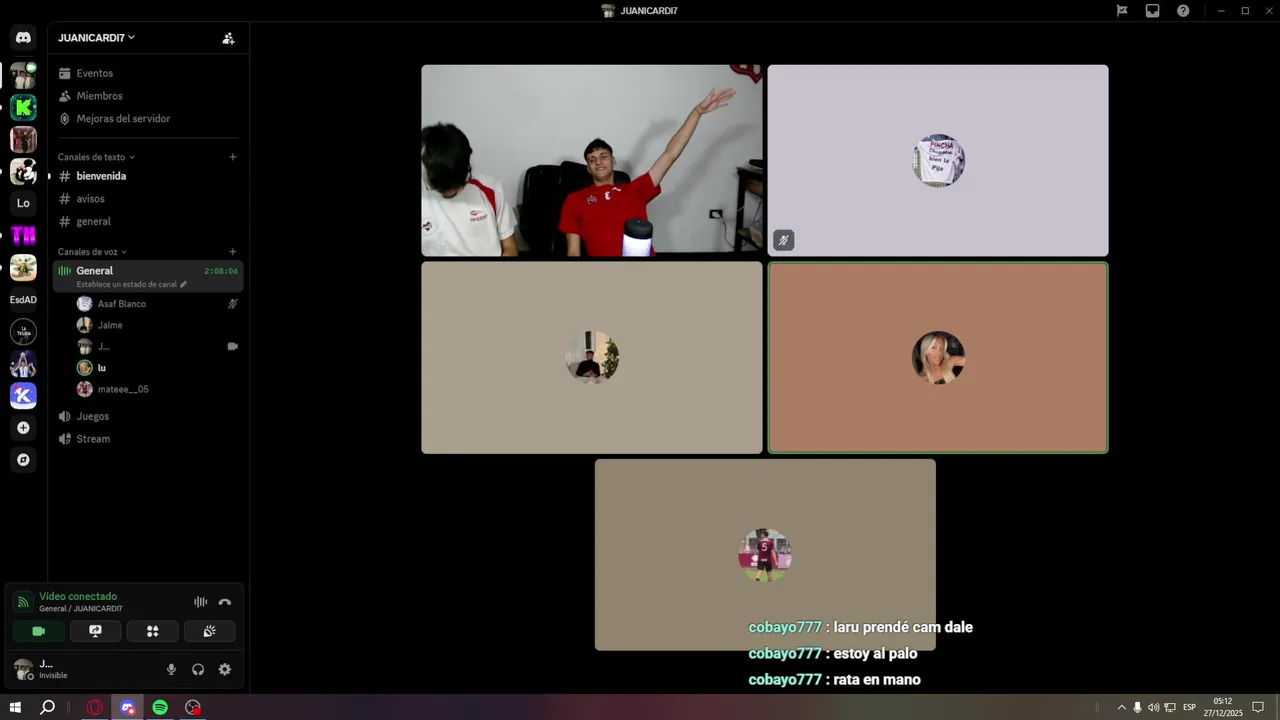The height and width of the screenshot is (720, 1280).
Task: Add a new server
Action: coord(23,428)
